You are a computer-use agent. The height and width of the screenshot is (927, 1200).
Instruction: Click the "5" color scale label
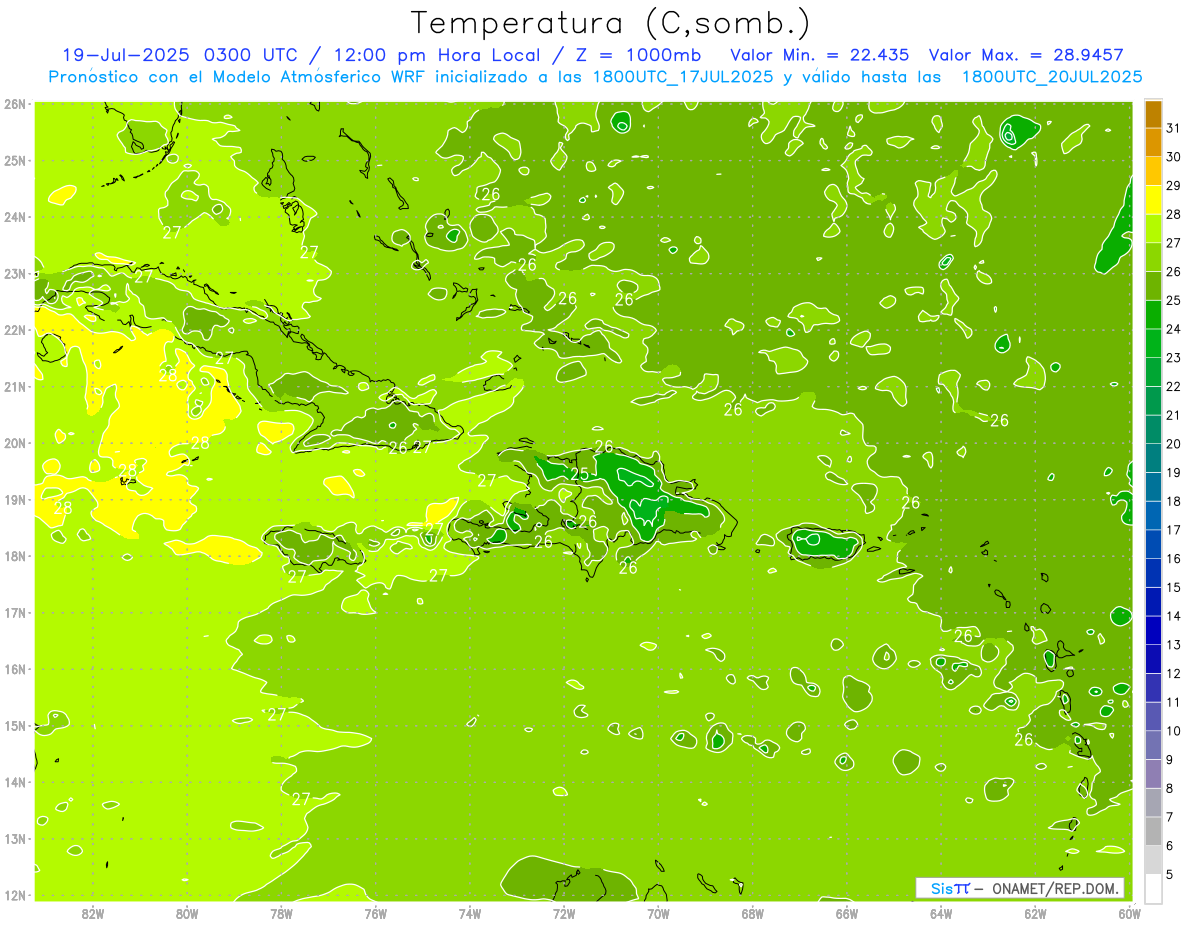click(1169, 875)
